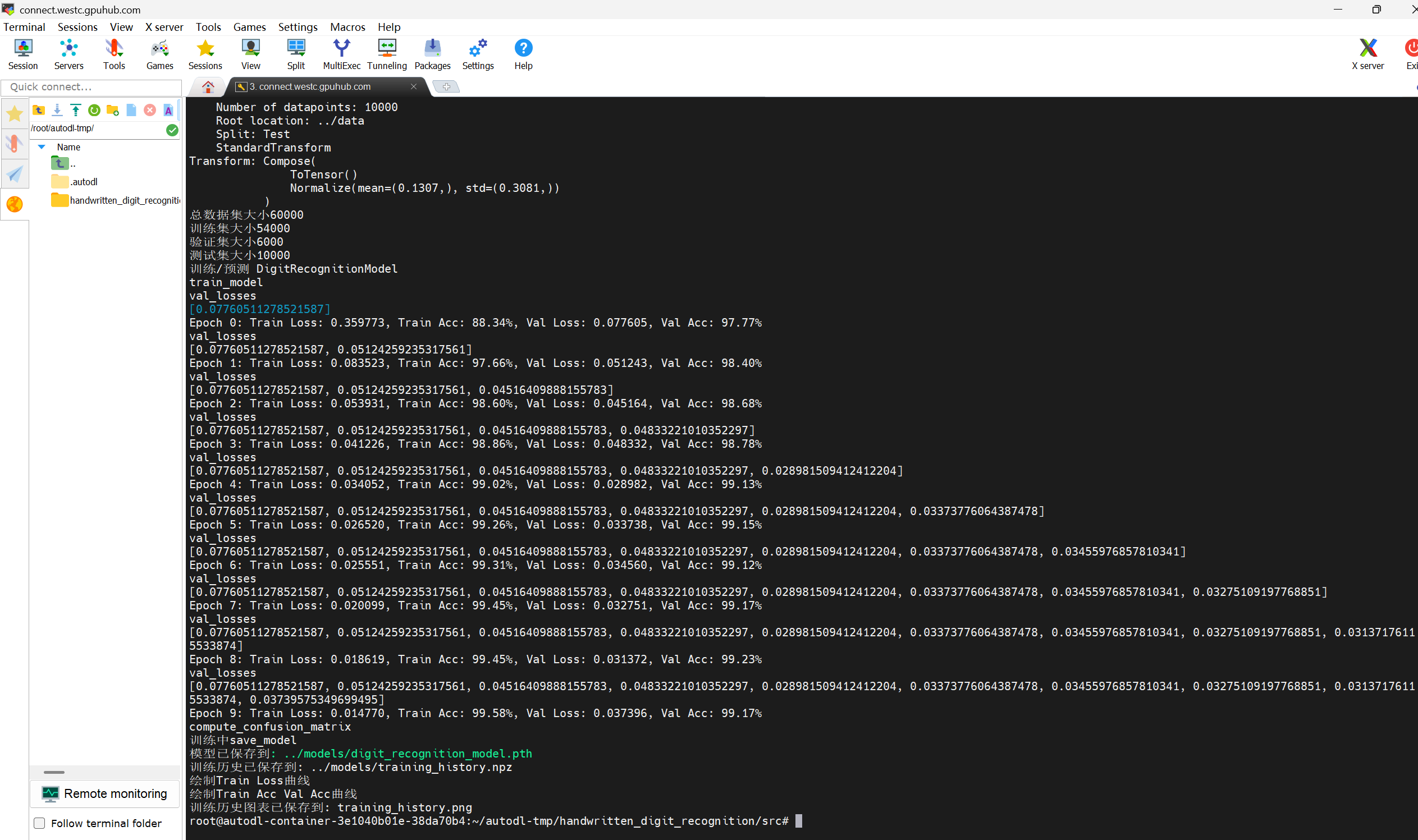This screenshot has width=1418, height=840.
Task: Open the X server menu
Action: click(164, 27)
